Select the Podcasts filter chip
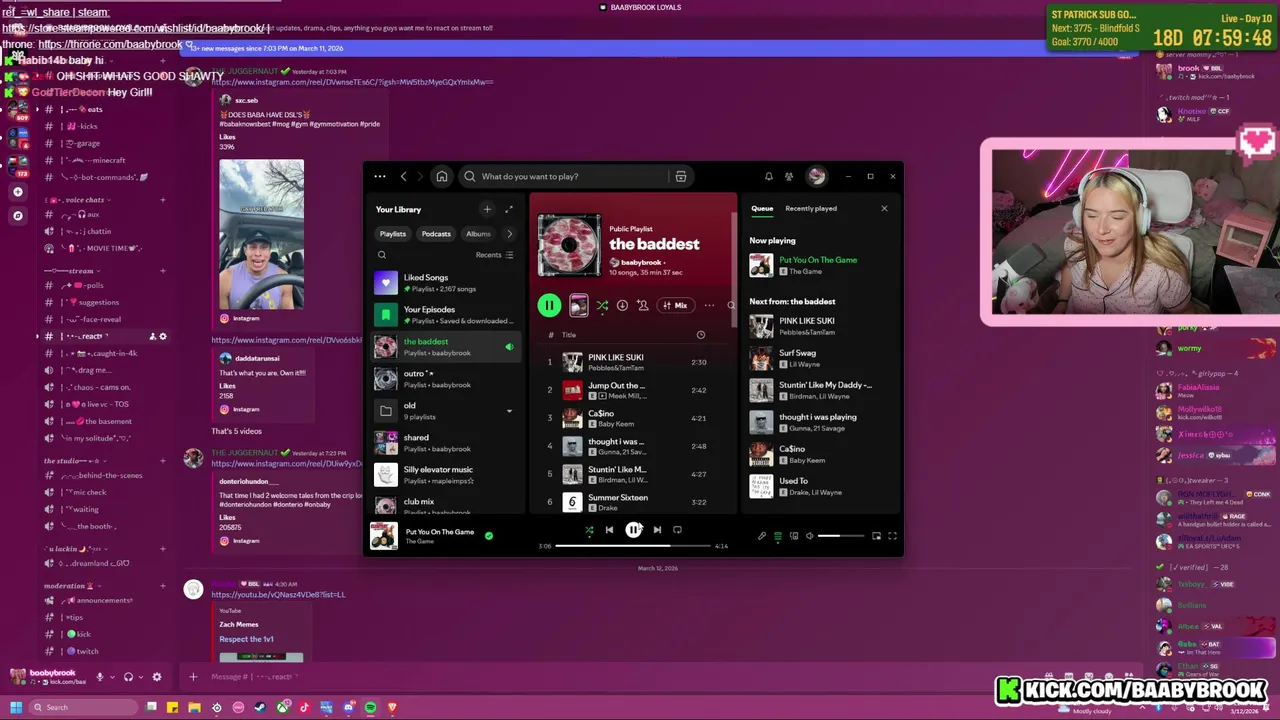The height and width of the screenshot is (720, 1280). [436, 233]
